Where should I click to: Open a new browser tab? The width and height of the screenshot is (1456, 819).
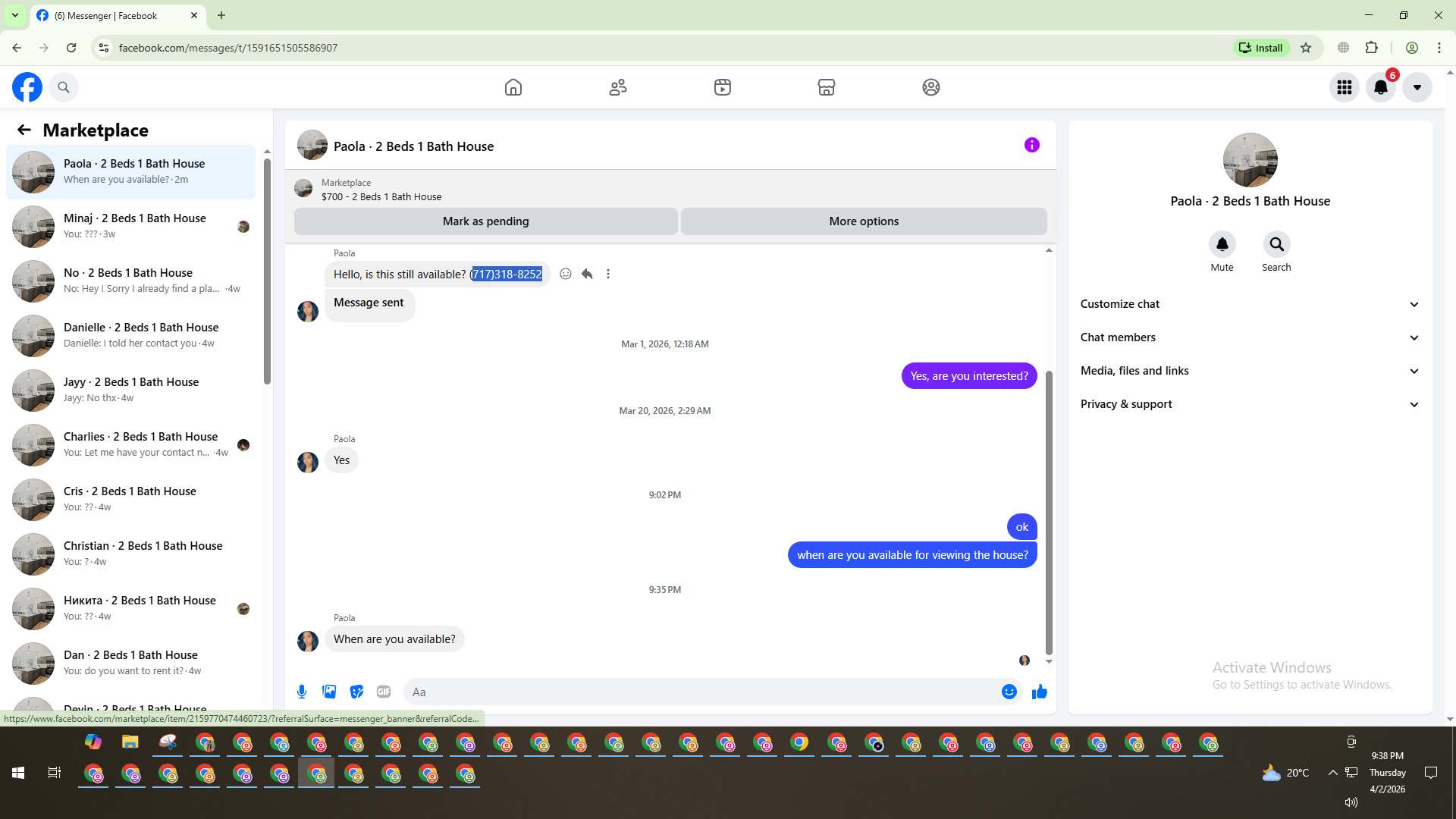[221, 15]
